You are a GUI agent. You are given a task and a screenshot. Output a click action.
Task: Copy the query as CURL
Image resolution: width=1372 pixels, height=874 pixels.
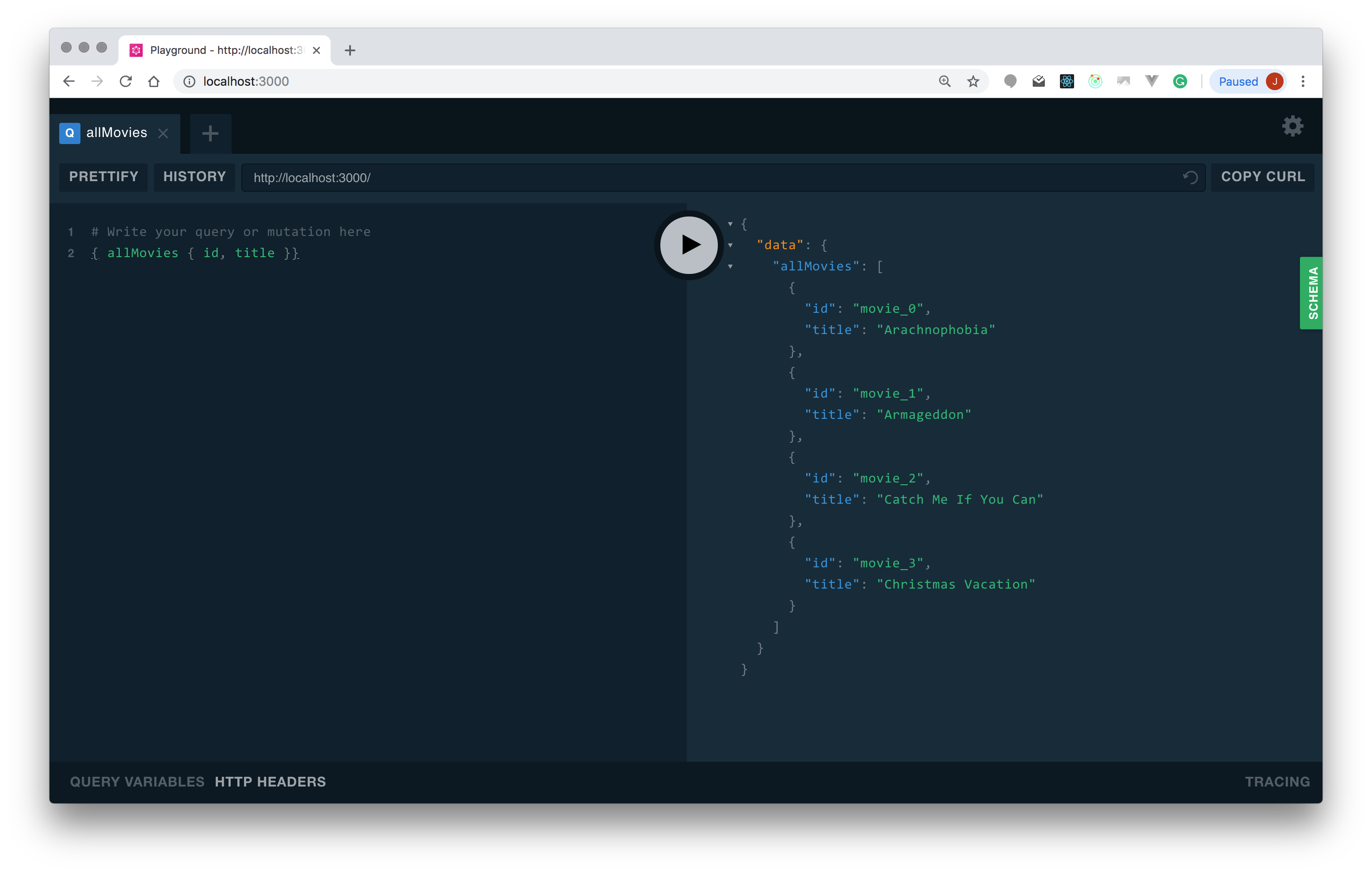(x=1263, y=177)
